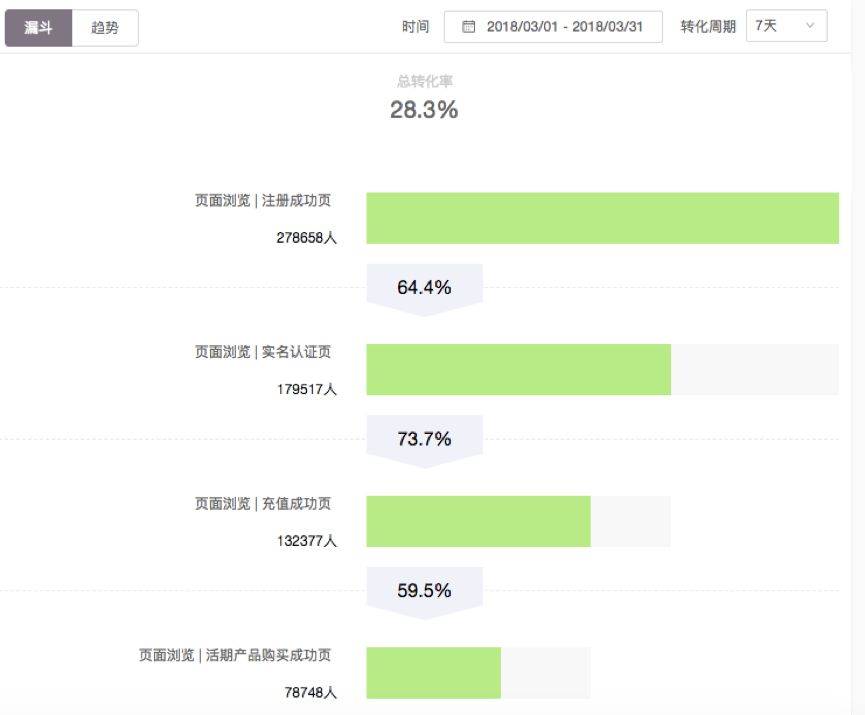Click the 注册成功页 funnel bar

coord(600,217)
